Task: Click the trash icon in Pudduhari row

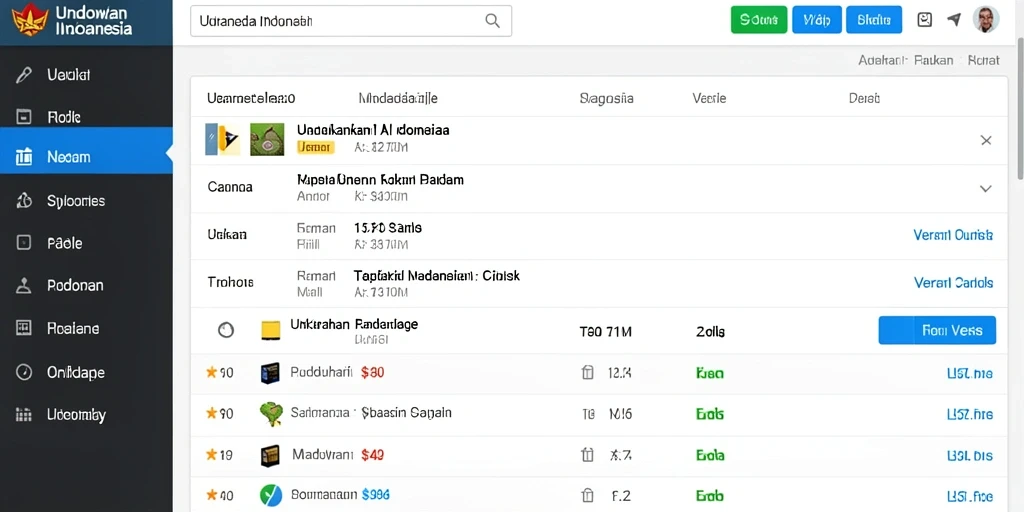Action: click(587, 373)
